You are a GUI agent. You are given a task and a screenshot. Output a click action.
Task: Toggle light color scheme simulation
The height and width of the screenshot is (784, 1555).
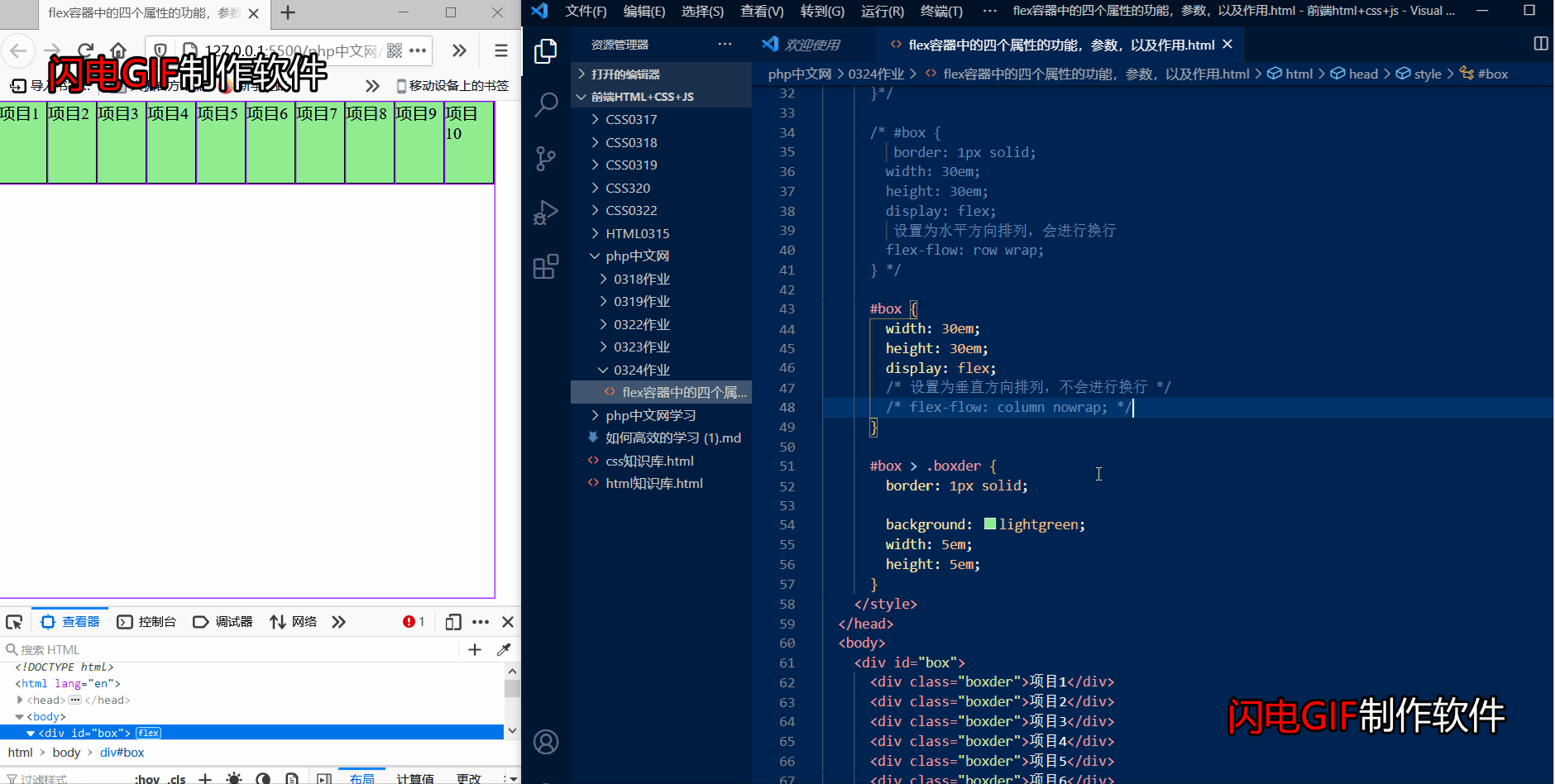pyautogui.click(x=234, y=777)
